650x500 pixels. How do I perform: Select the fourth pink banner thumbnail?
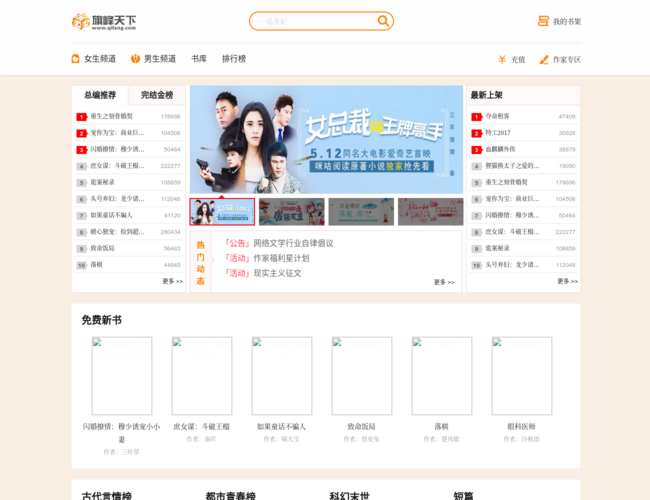tap(431, 212)
